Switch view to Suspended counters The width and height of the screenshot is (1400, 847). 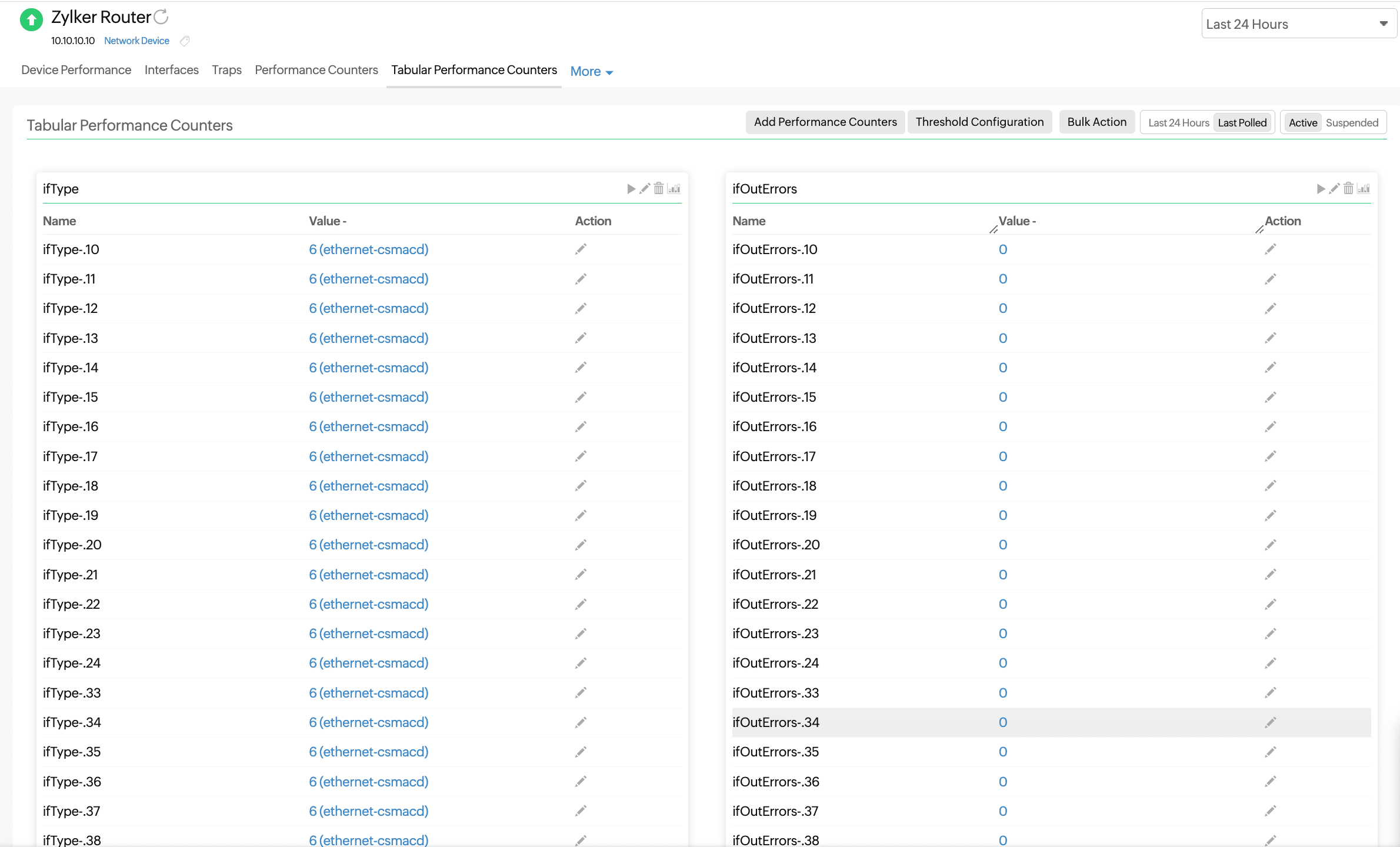(1352, 123)
